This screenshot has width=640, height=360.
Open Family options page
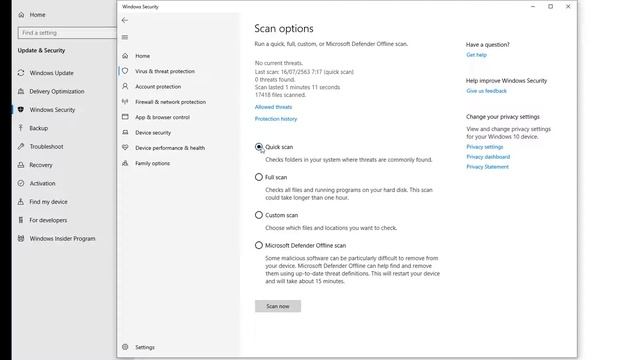[x=152, y=163]
